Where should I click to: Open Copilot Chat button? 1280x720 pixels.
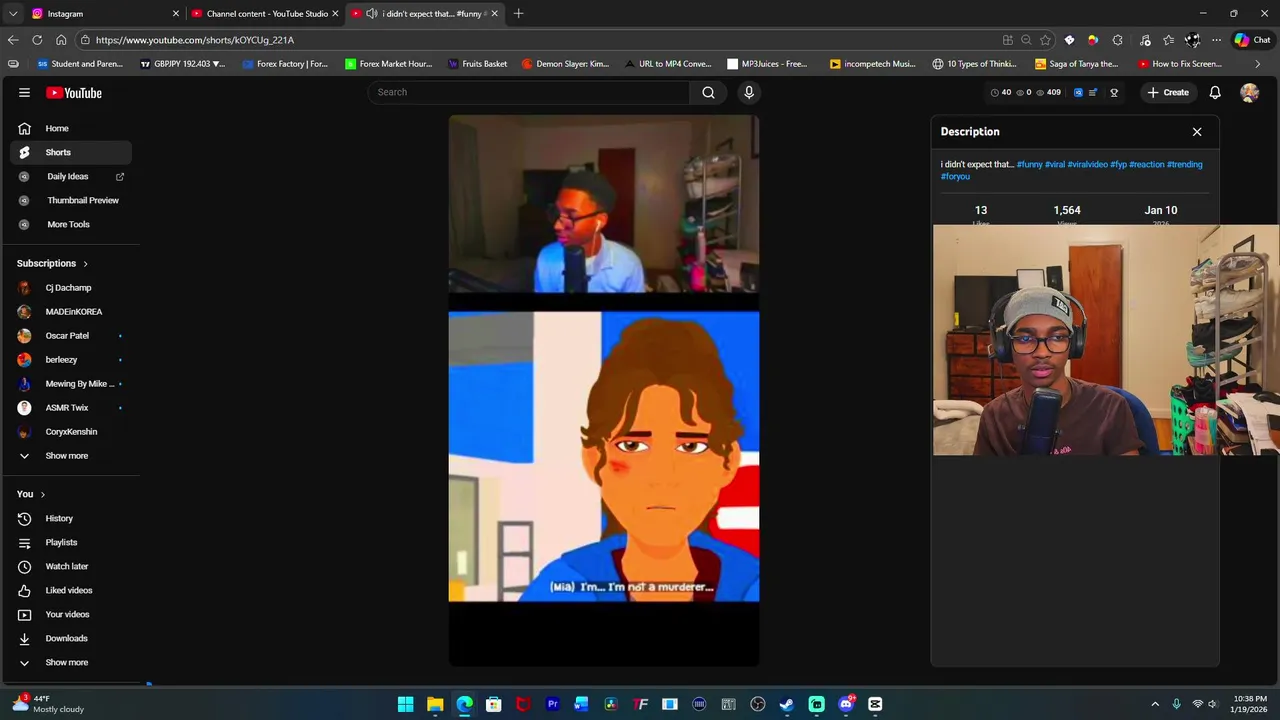[1252, 40]
